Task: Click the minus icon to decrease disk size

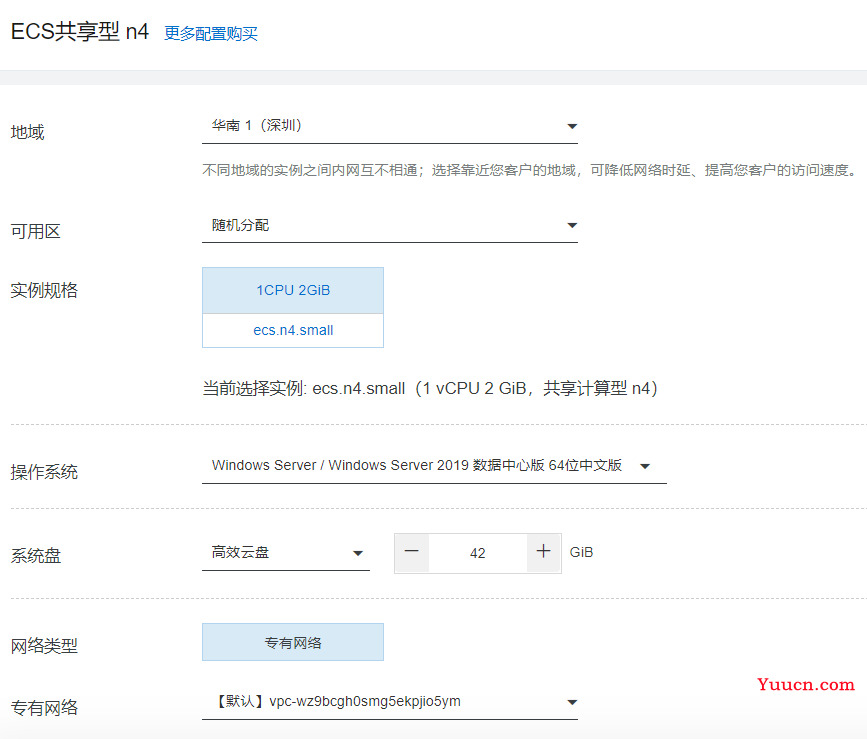Action: [412, 552]
